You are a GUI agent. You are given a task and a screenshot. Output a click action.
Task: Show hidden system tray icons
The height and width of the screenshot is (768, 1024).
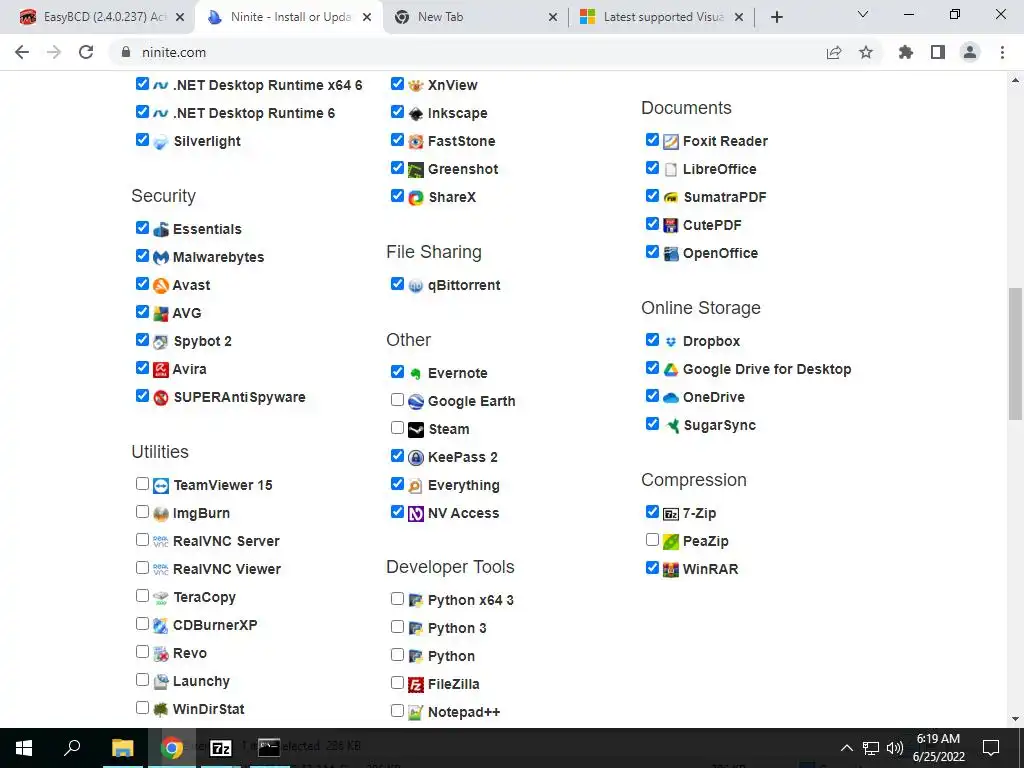(x=846, y=748)
